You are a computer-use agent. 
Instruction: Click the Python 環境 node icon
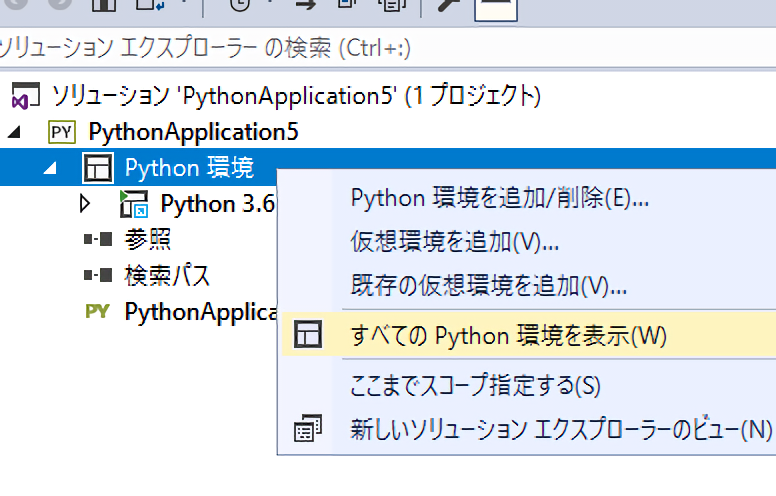pyautogui.click(x=97, y=168)
